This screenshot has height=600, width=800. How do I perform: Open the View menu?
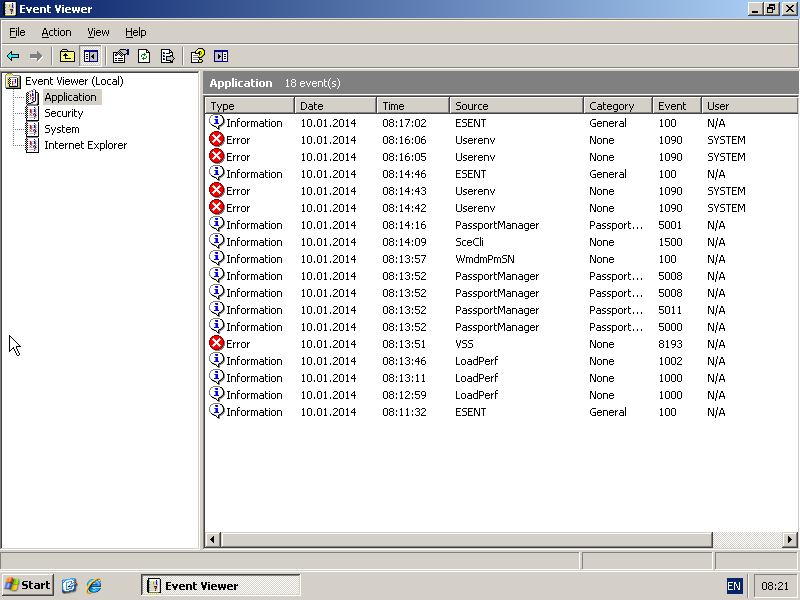(x=98, y=32)
